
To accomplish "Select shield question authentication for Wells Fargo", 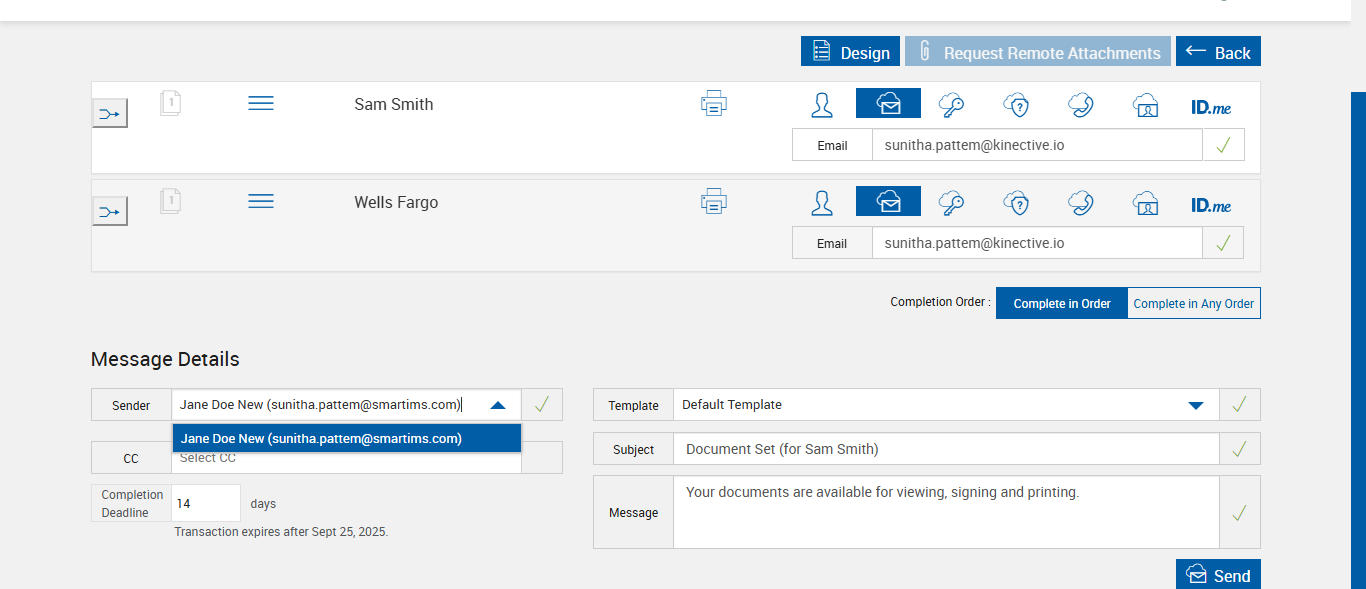I will 1016,203.
